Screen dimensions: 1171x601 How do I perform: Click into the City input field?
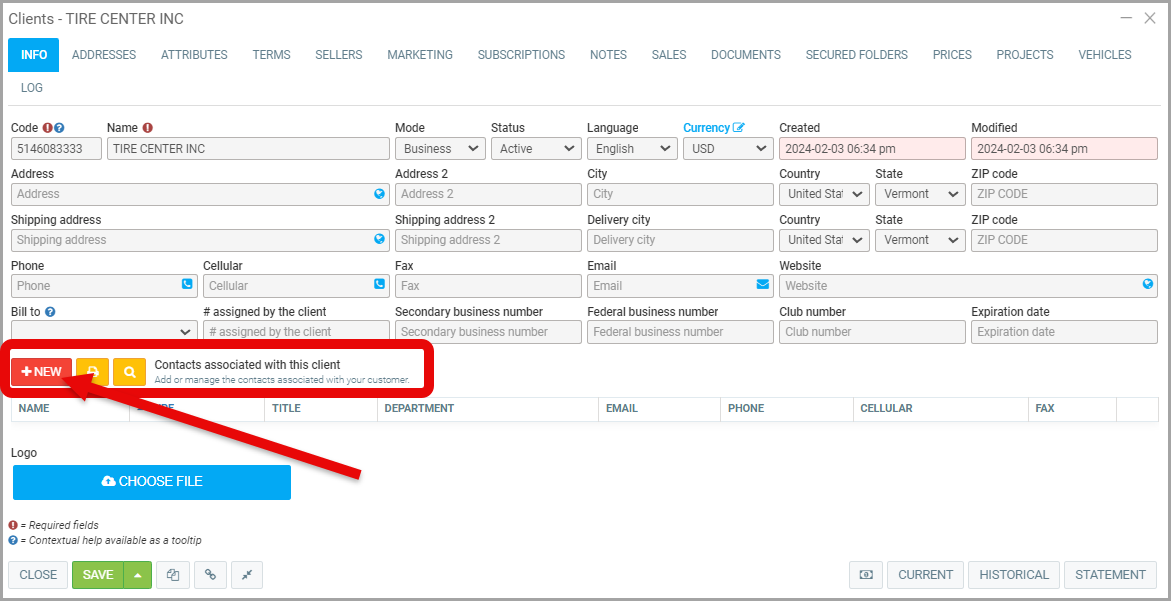[680, 194]
